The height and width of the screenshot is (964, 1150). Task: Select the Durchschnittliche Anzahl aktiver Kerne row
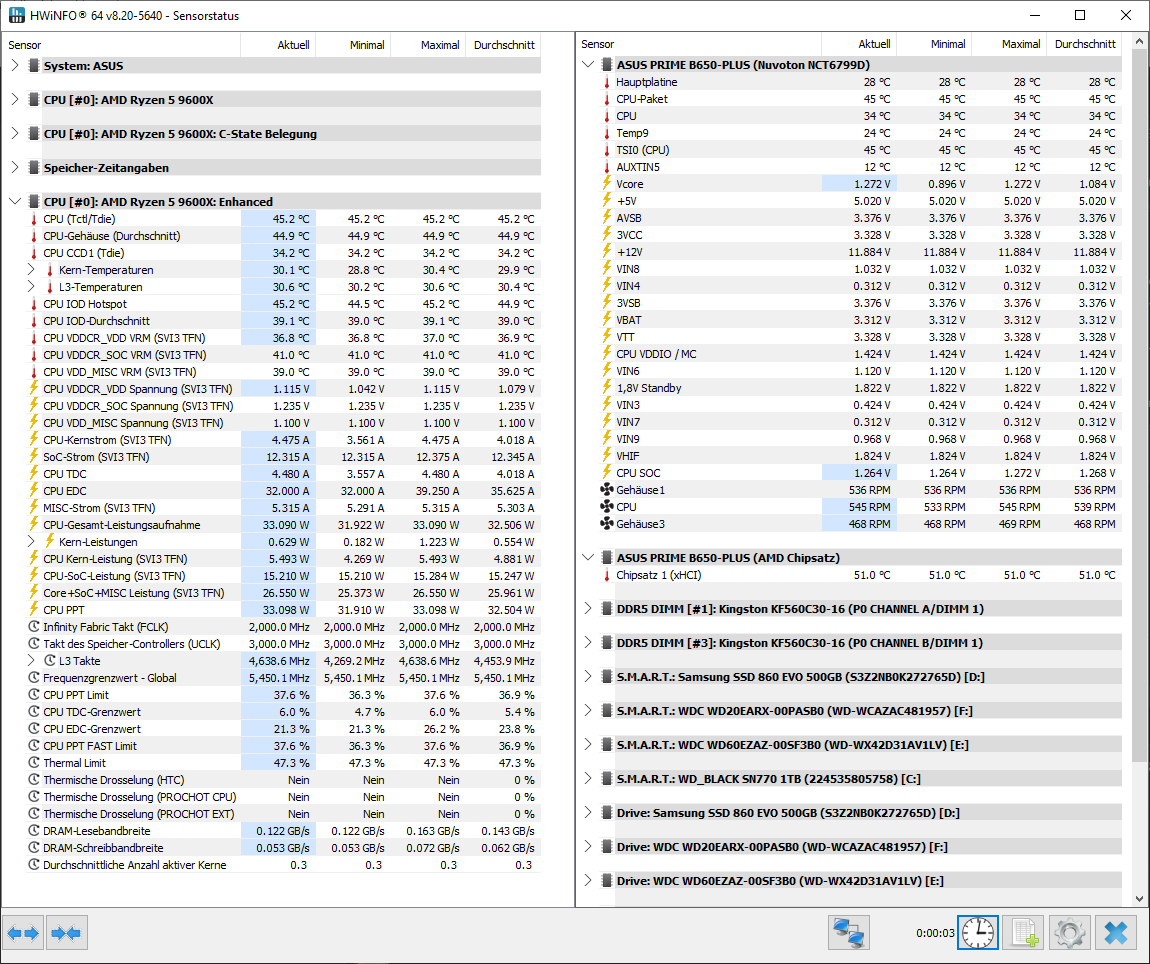[x=282, y=865]
